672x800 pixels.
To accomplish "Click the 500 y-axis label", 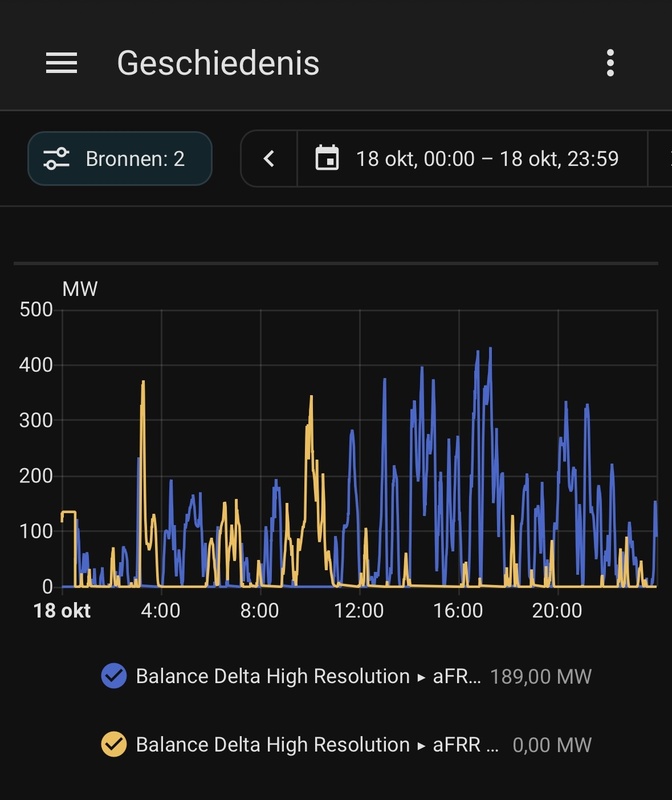I will [x=36, y=310].
